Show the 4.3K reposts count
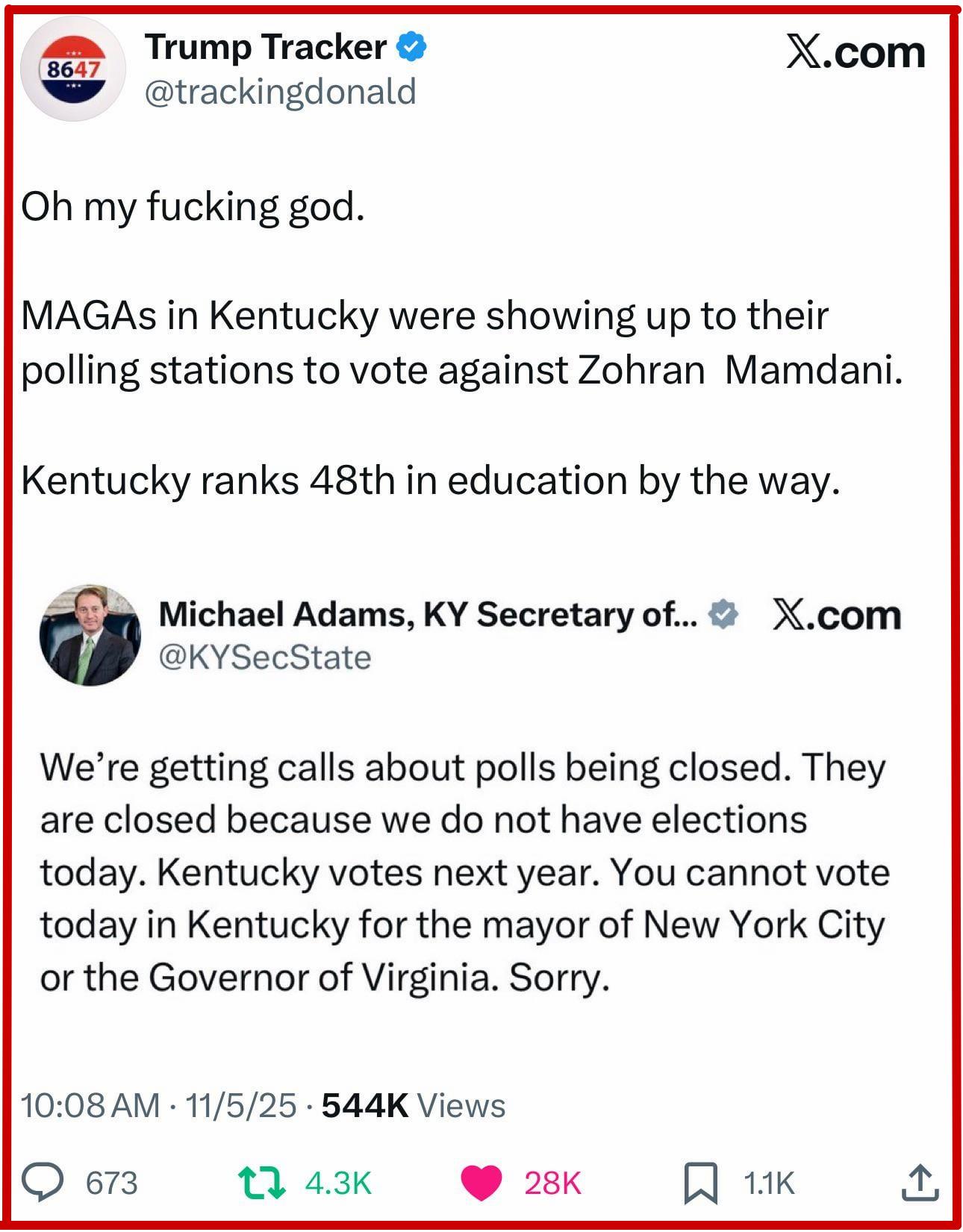Viewport: 963px width, 1232px height. [x=338, y=1183]
